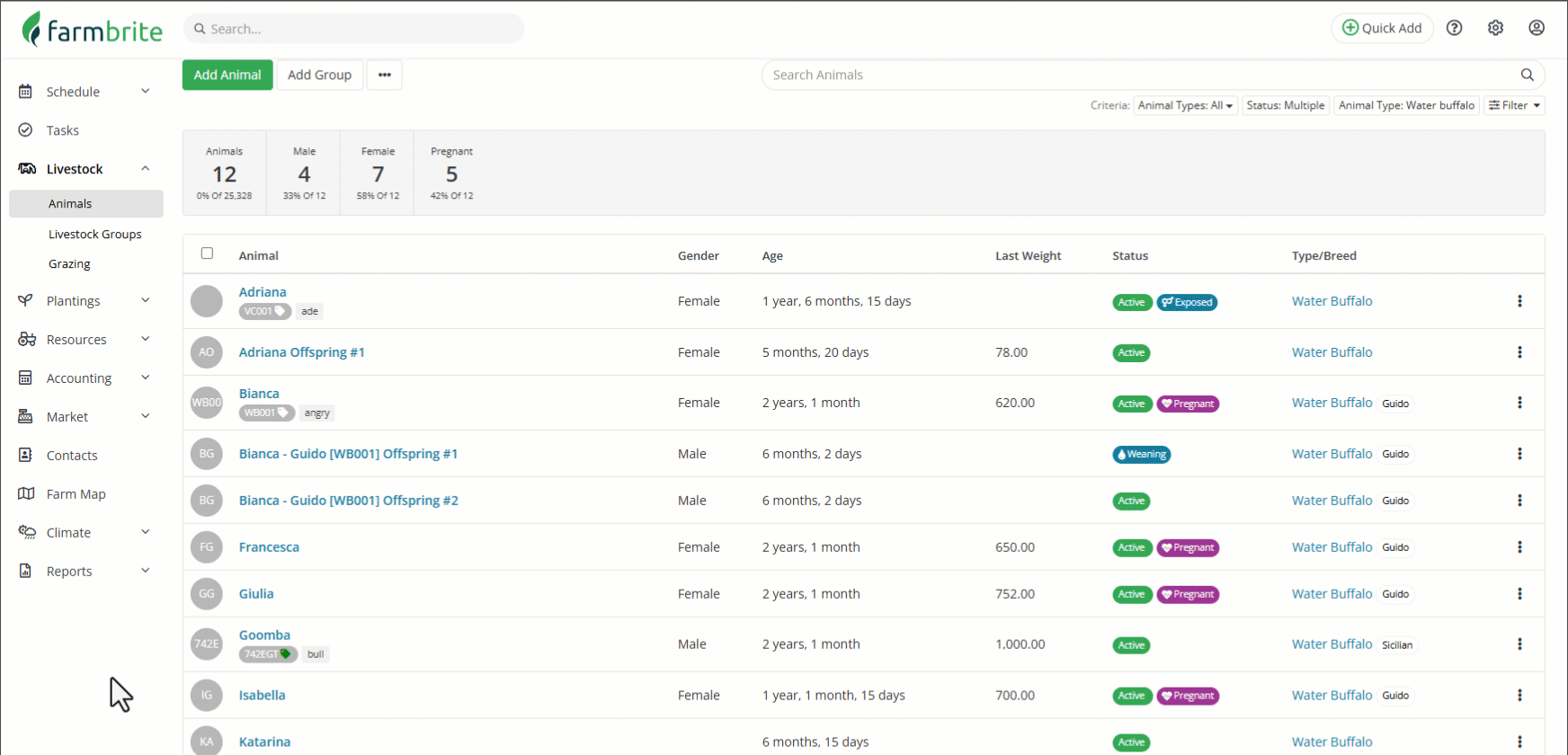The width and height of the screenshot is (1568, 755).
Task: Click the Farm Map icon in sidebar
Action: click(26, 494)
